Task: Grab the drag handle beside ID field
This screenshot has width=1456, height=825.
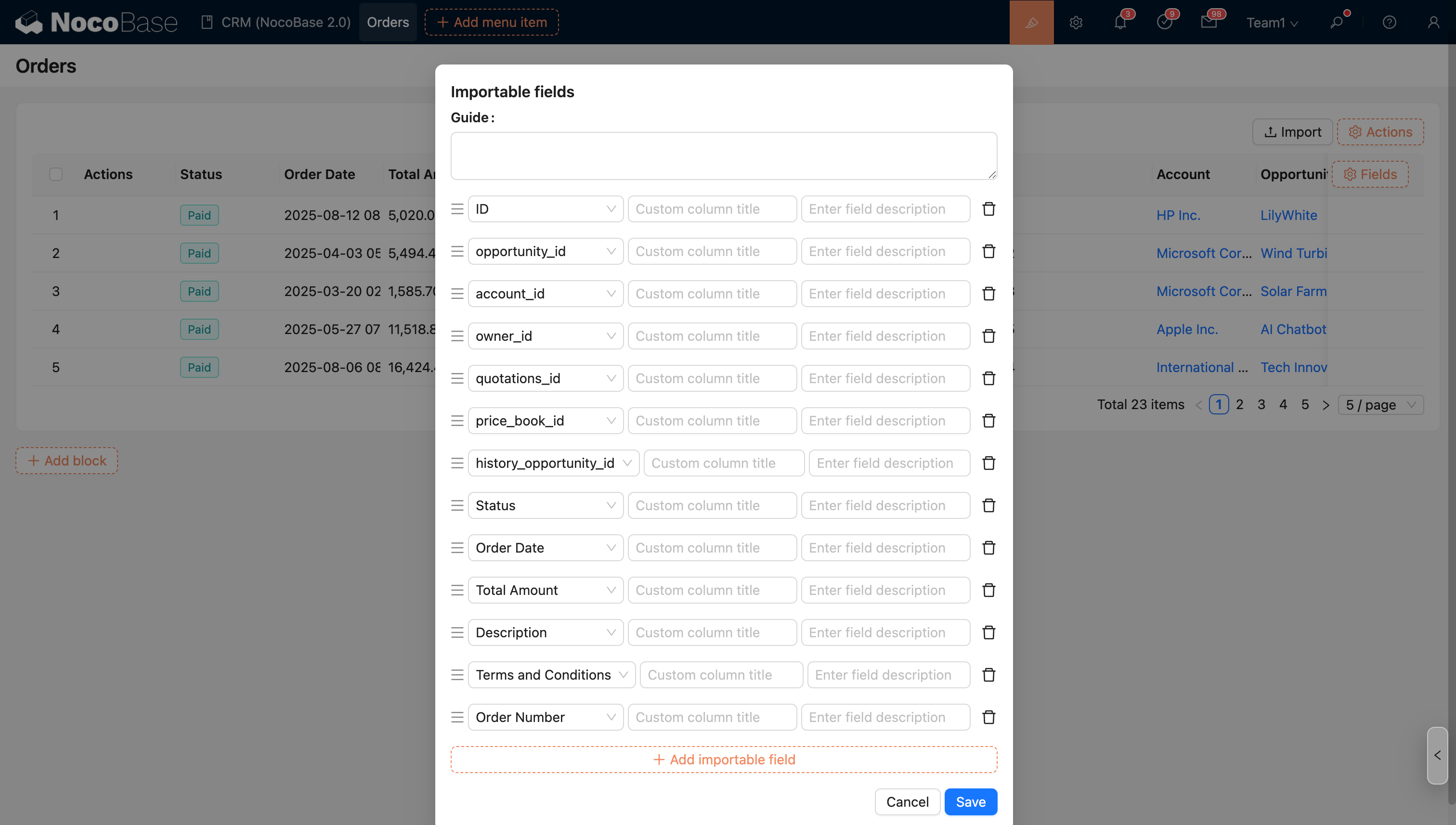Action: point(457,209)
